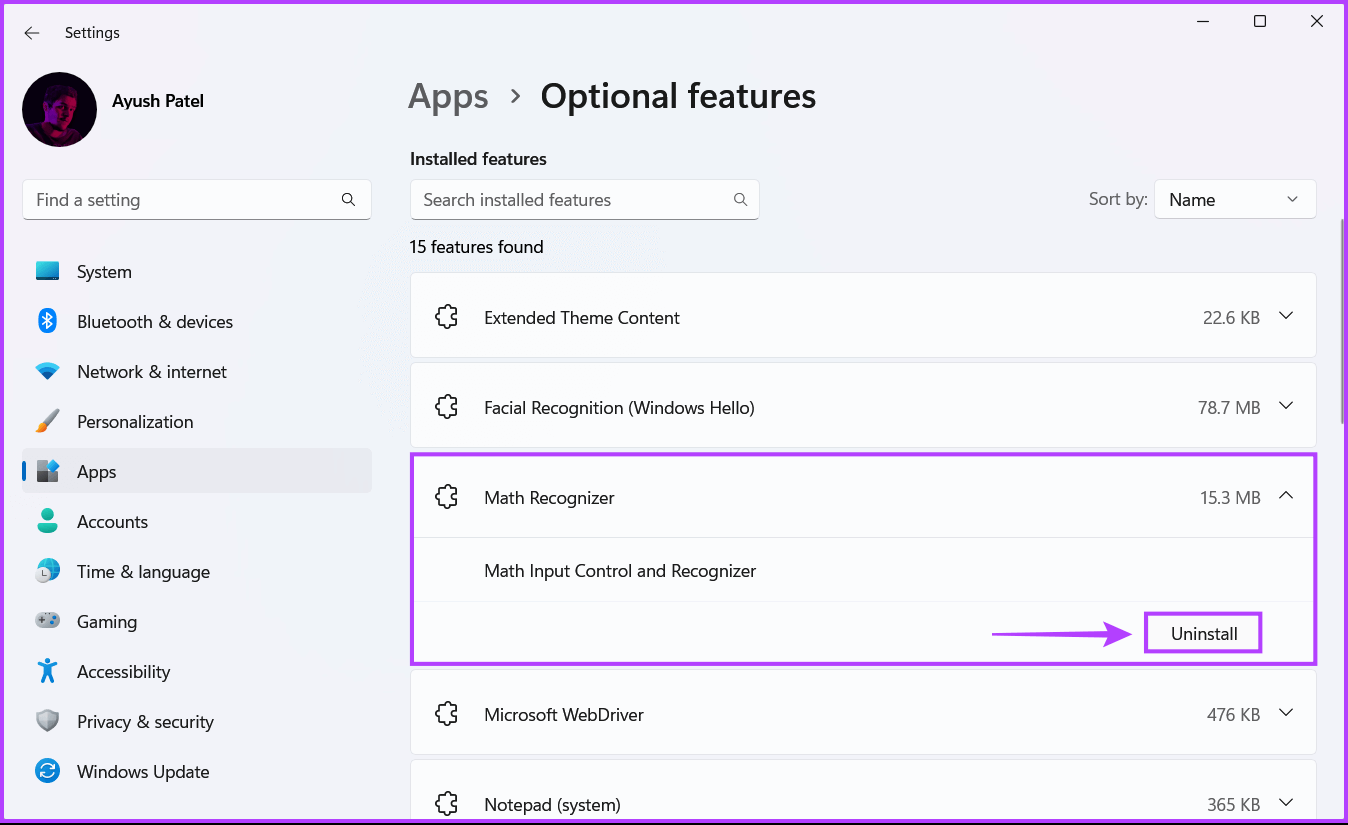Uninstall the Math Recognizer feature
1348x825 pixels.
point(1204,634)
